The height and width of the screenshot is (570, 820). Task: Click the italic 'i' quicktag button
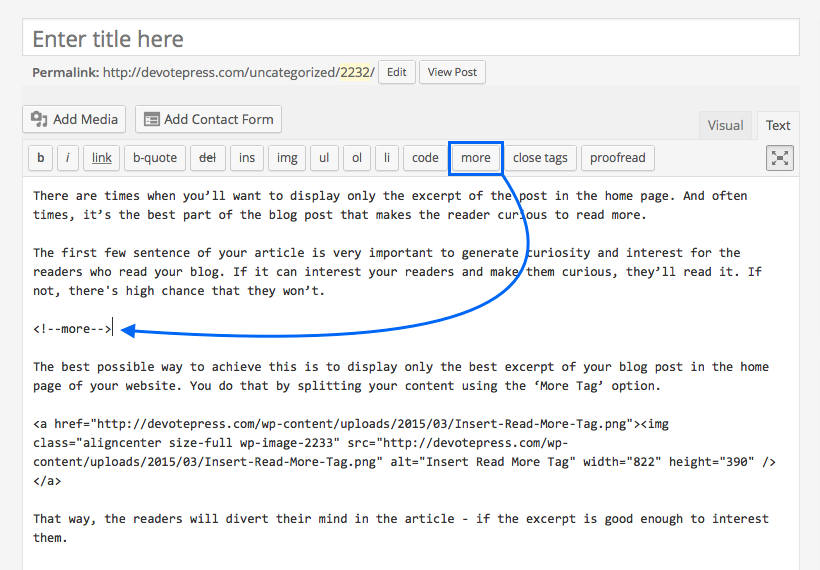click(x=68, y=158)
